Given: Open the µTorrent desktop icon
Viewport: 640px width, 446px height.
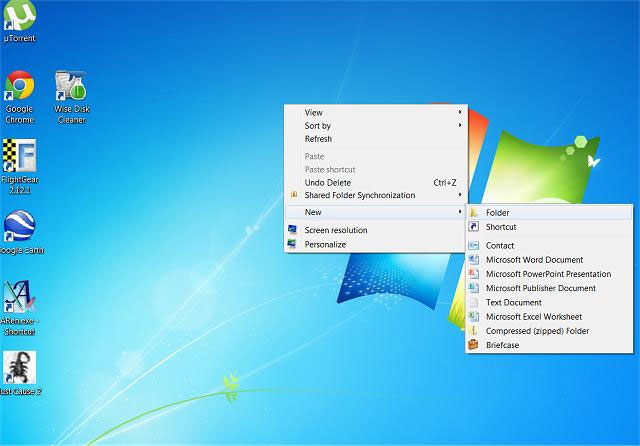Looking at the screenshot, I should 19,18.
